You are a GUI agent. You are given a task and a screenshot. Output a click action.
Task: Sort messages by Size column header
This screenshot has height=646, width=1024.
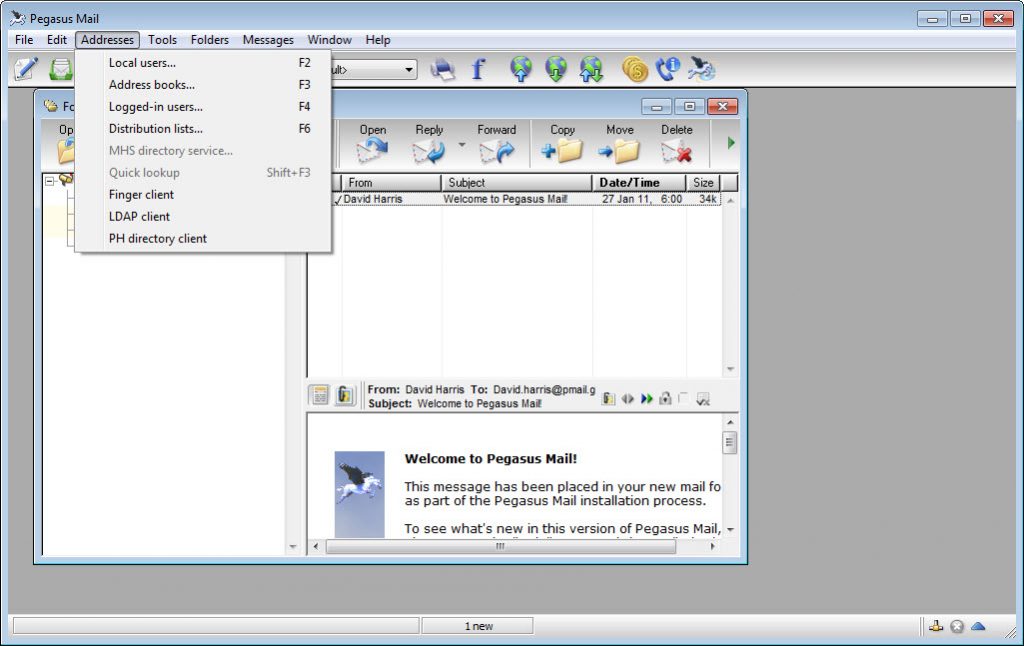(x=703, y=183)
